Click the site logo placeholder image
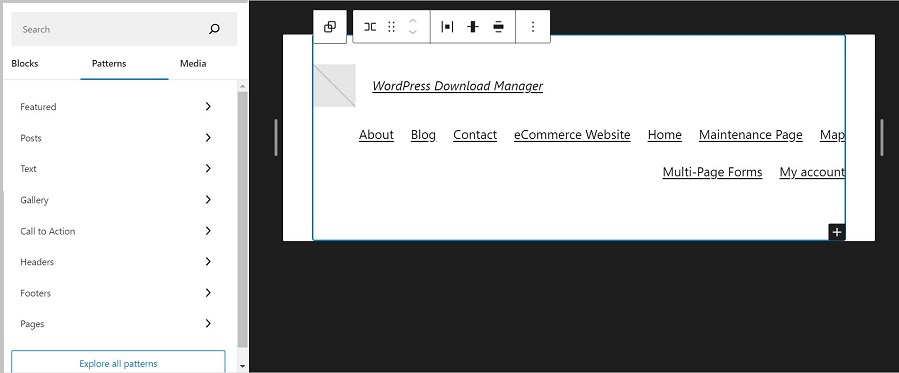This screenshot has width=899, height=373. 335,85
